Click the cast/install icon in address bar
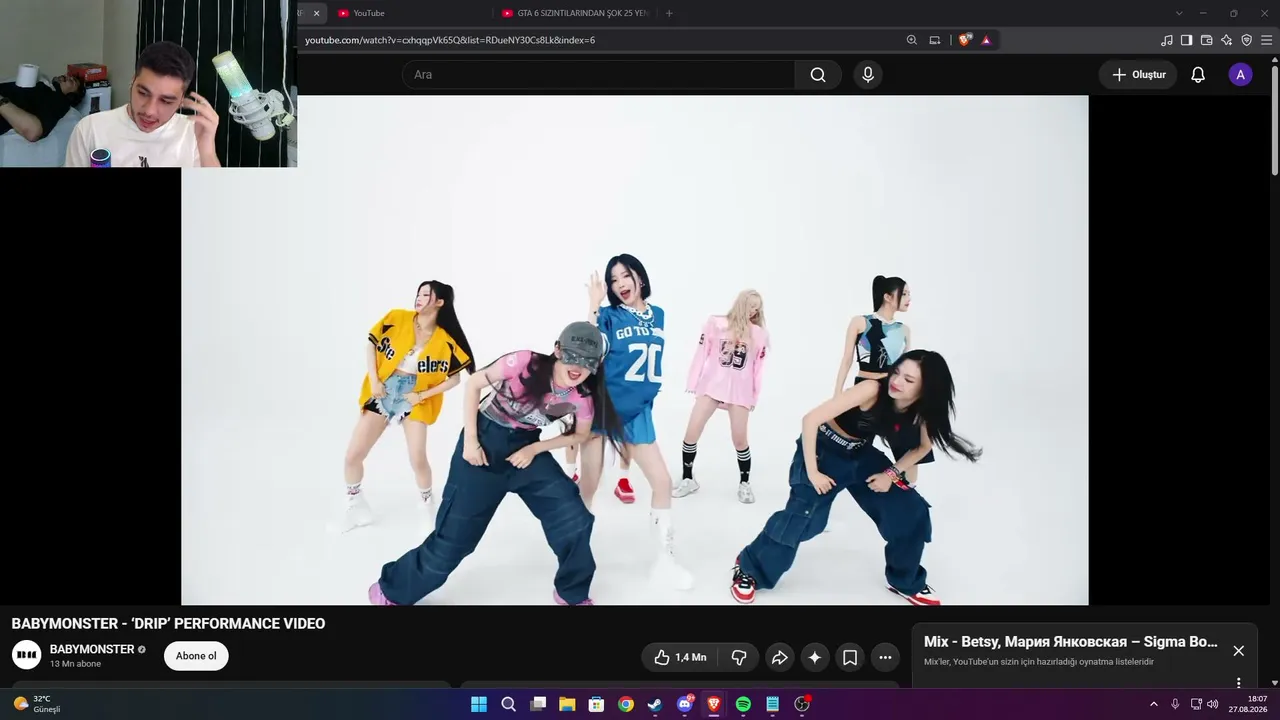This screenshot has width=1280, height=720. 935,40
